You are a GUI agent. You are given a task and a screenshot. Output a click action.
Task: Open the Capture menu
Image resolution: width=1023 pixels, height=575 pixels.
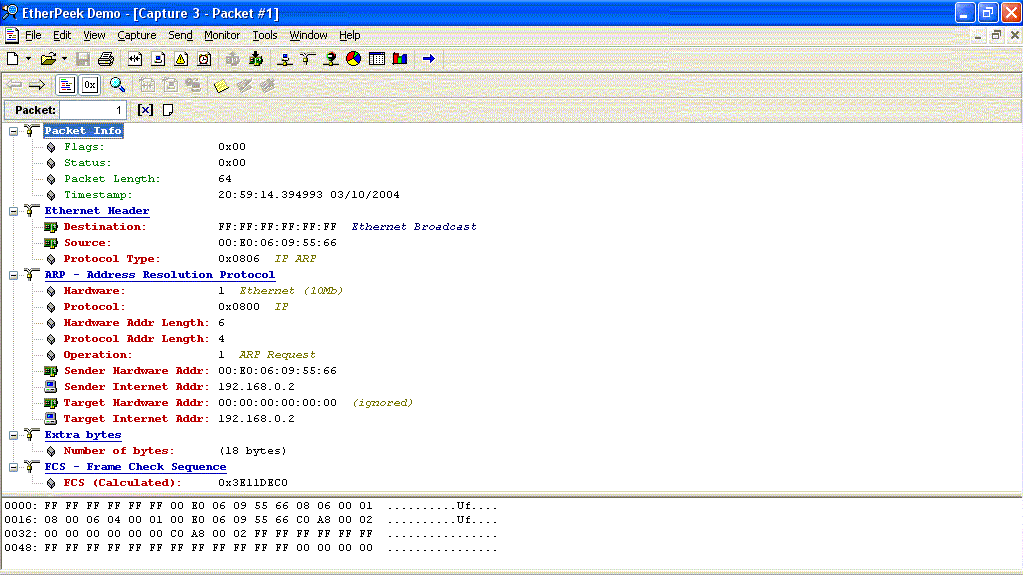tap(136, 35)
